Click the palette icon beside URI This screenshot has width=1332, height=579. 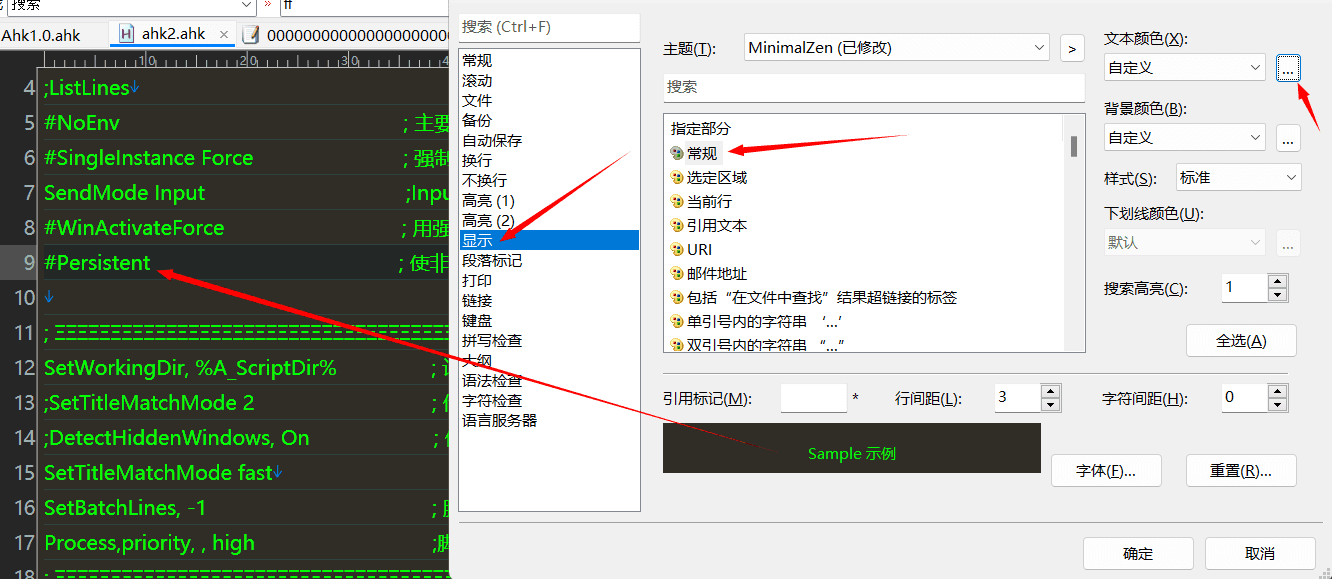[677, 249]
